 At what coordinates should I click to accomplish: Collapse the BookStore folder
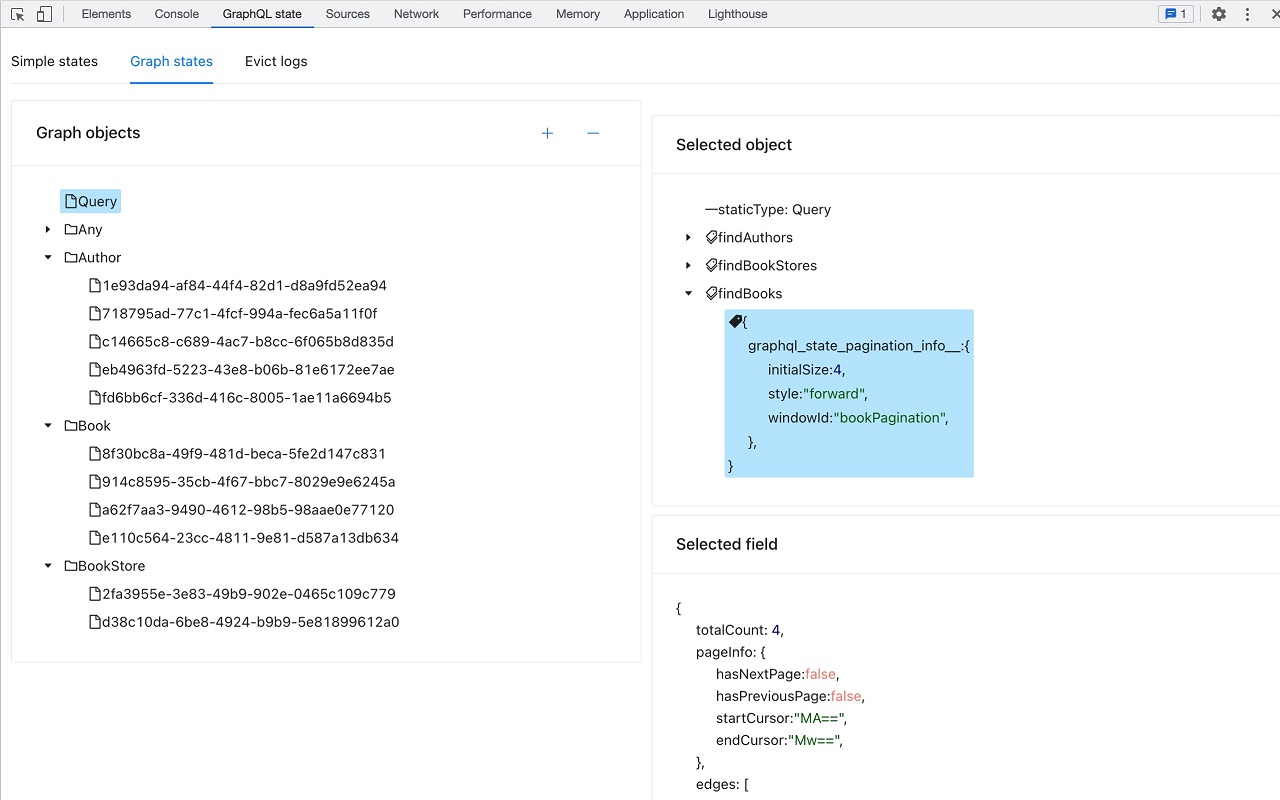tap(48, 566)
